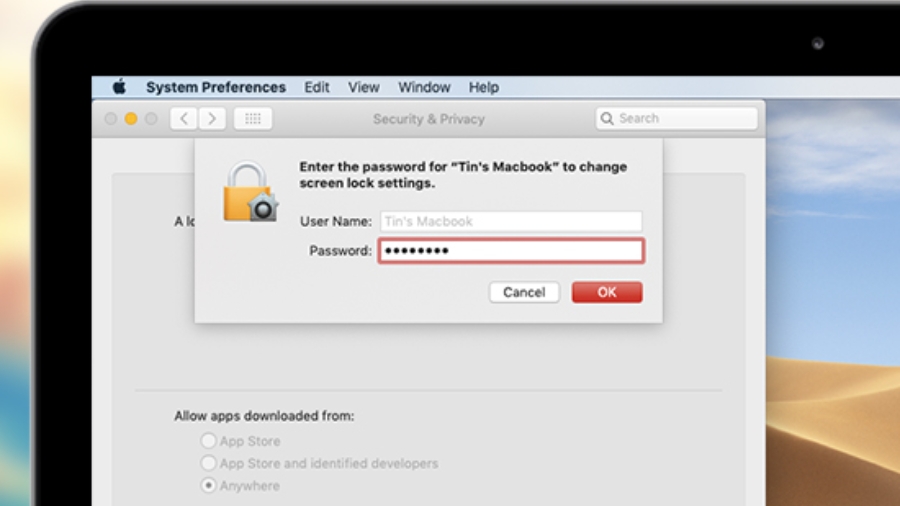Open the Apple menu
Screen dimensions: 900x506
pos(119,87)
